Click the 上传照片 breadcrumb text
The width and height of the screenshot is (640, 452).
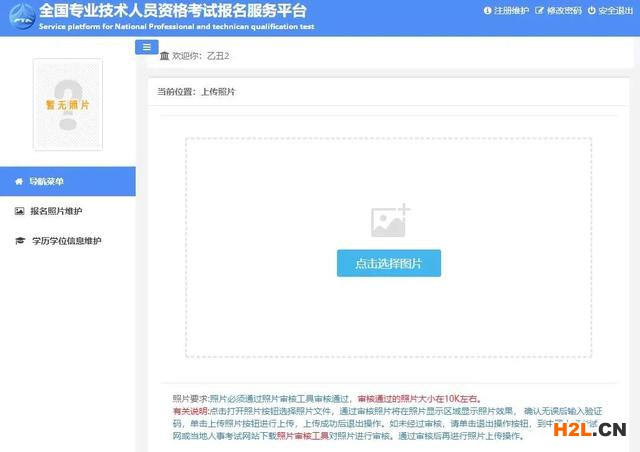pyautogui.click(x=218, y=92)
